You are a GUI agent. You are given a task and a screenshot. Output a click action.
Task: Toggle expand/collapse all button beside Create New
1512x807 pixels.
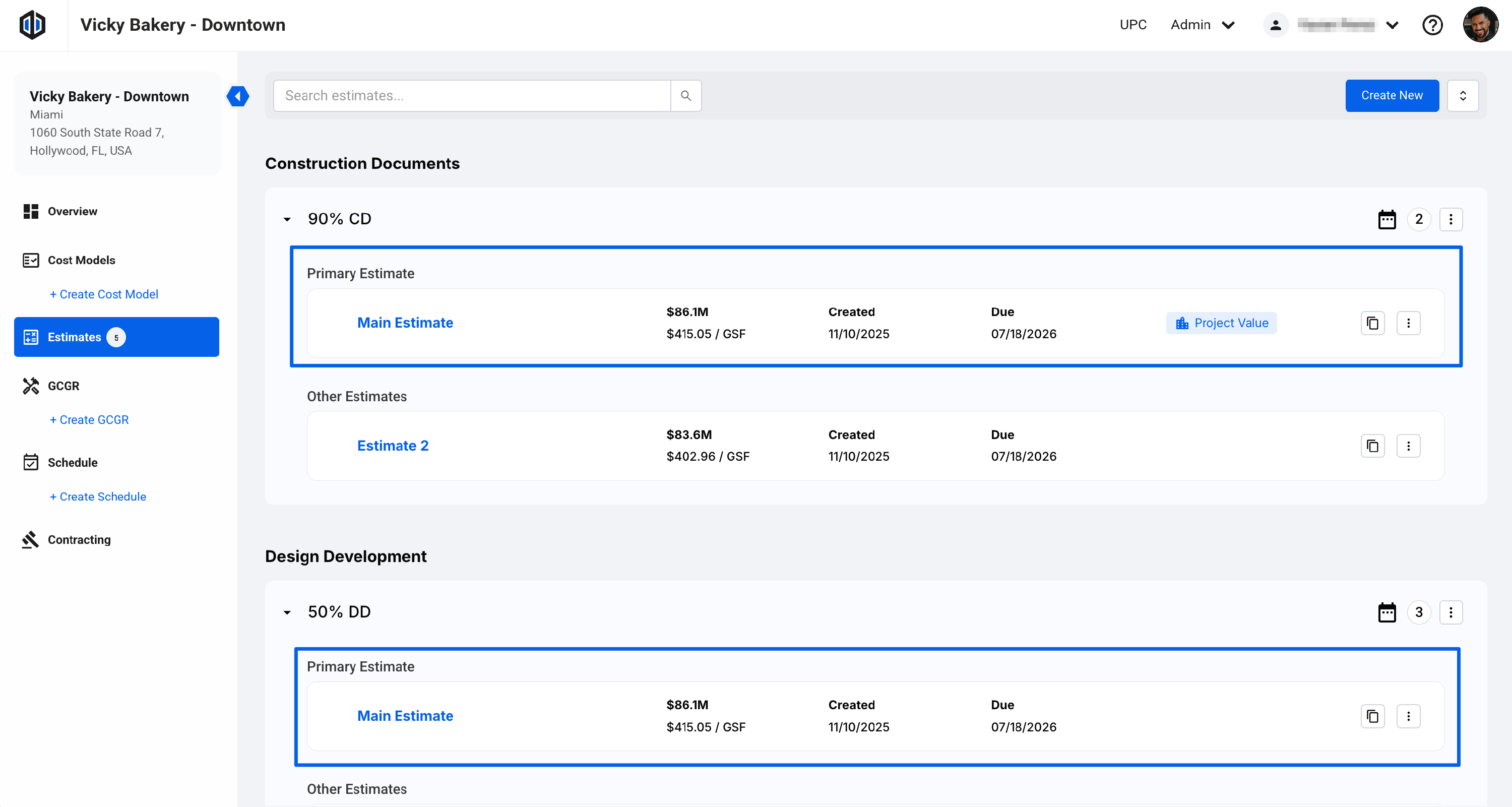[x=1462, y=96]
